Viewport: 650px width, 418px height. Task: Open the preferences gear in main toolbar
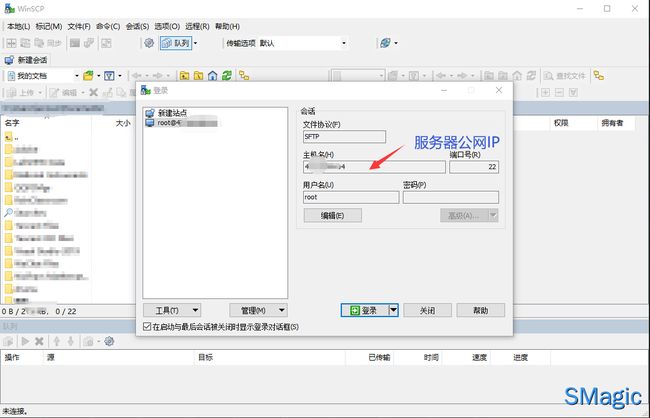[149, 43]
